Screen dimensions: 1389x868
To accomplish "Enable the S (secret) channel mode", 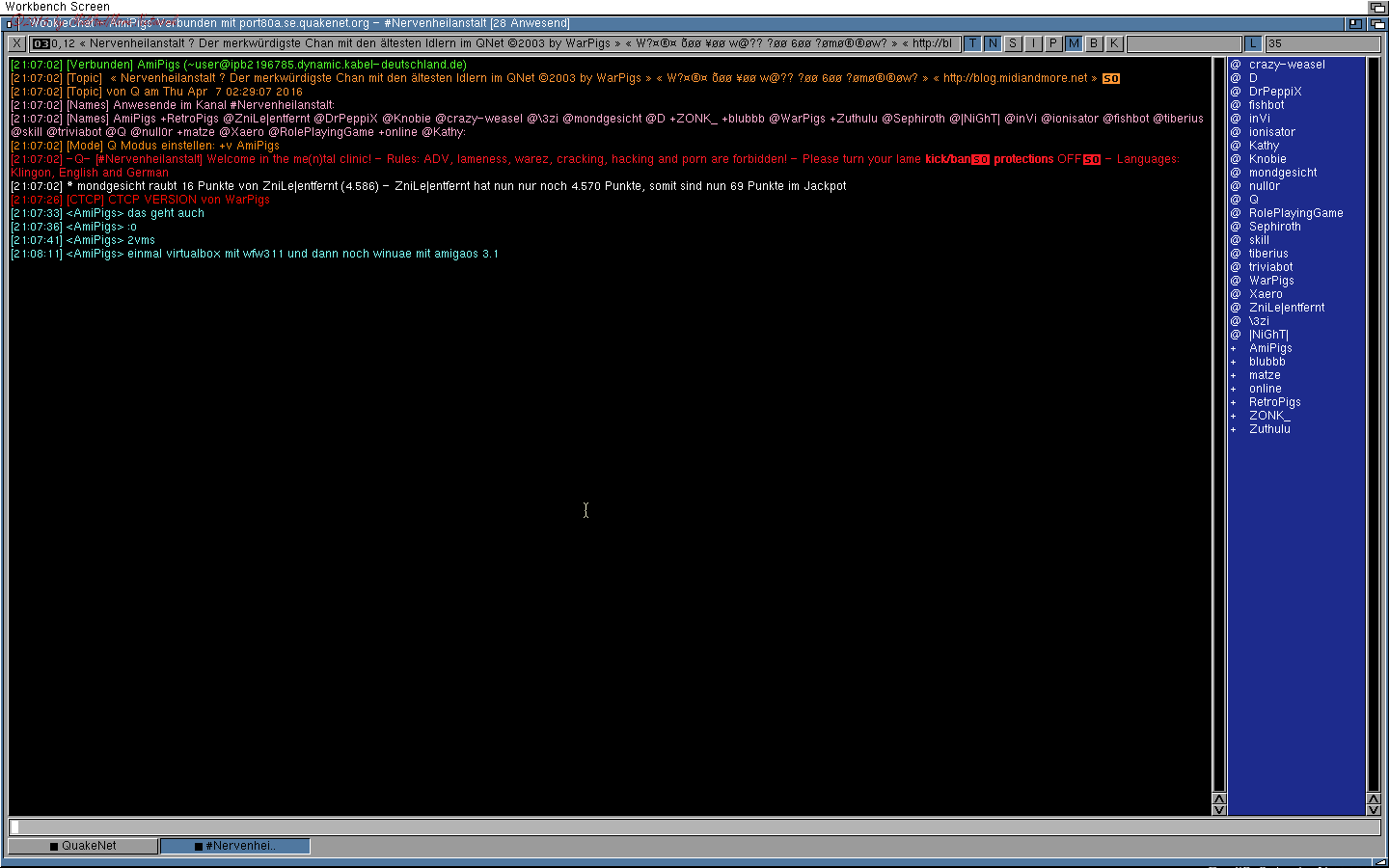I will (x=1013, y=43).
